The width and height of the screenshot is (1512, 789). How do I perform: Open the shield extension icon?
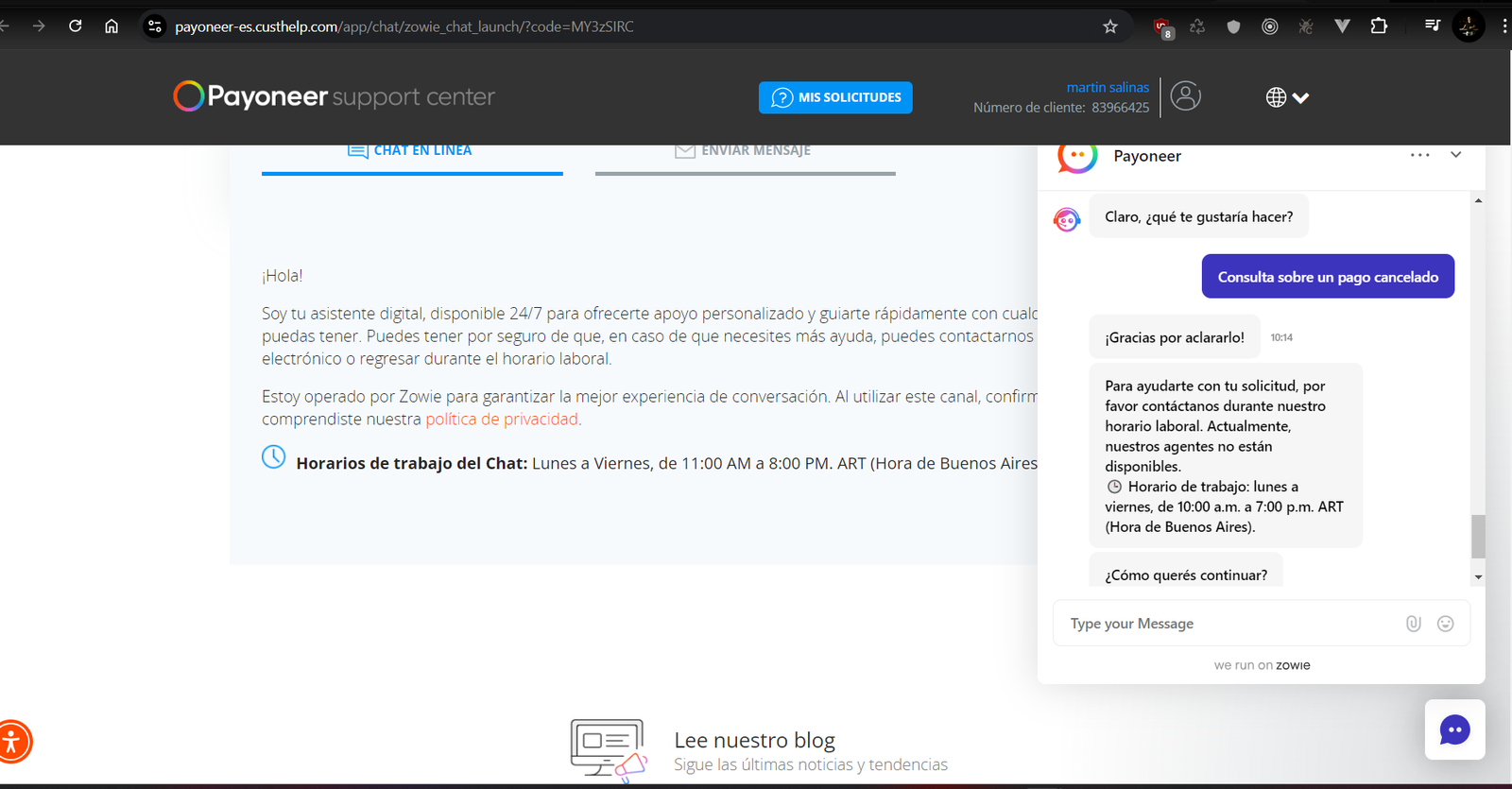click(1233, 26)
